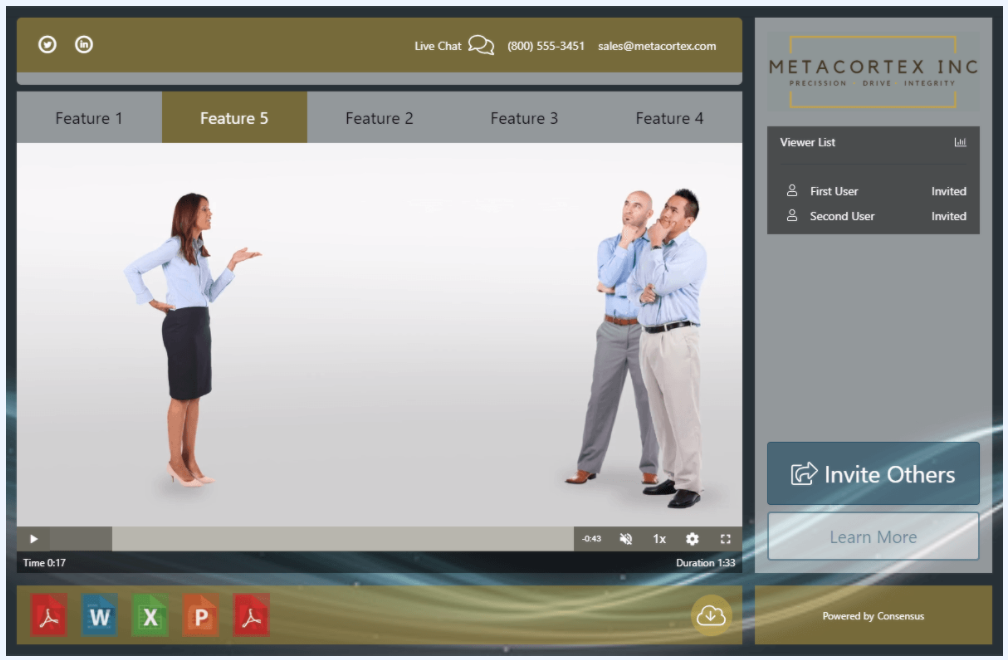Show the Feature 4 tab
The image size is (1008, 660).
(669, 118)
